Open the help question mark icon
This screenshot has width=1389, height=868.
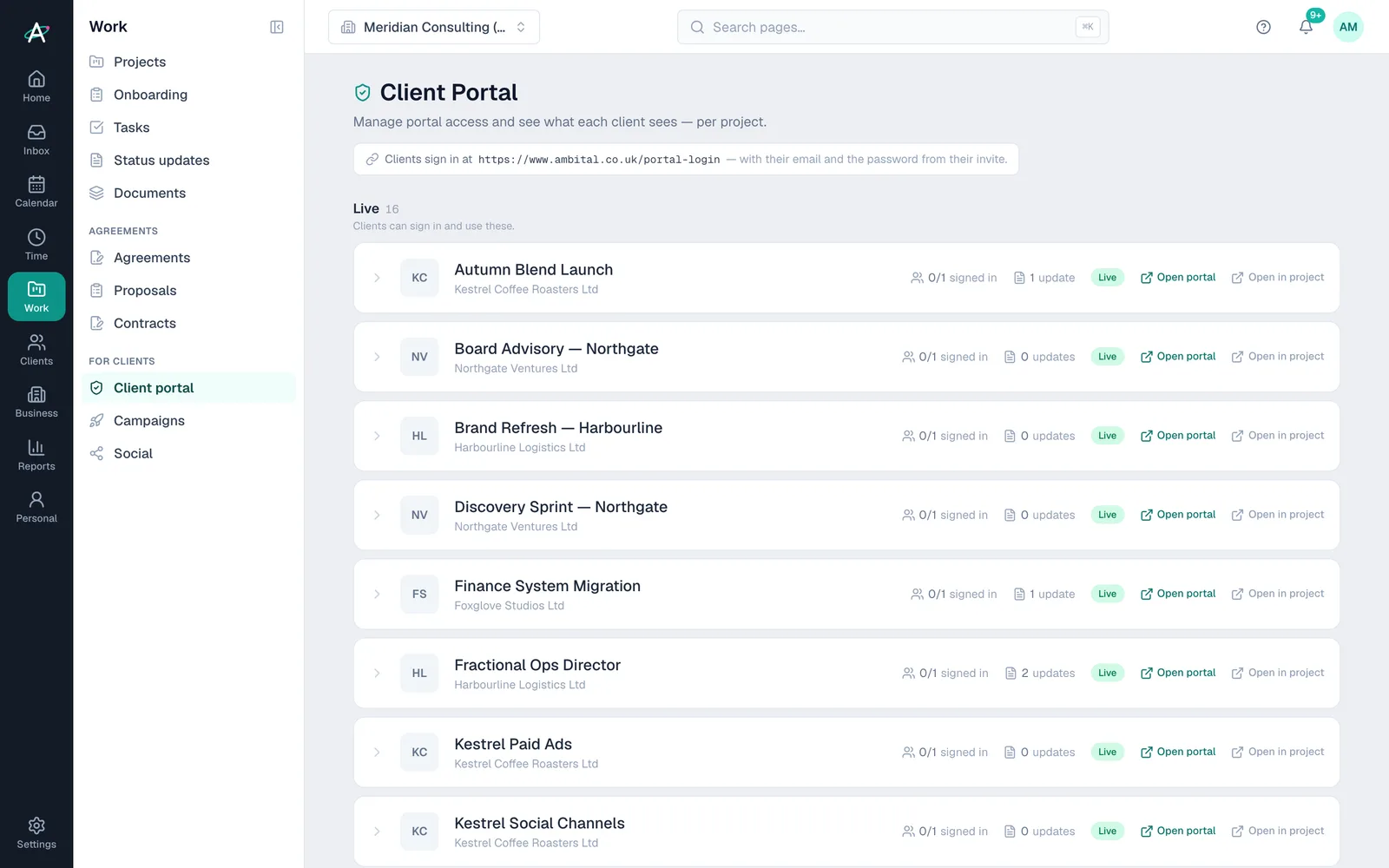[x=1263, y=27]
